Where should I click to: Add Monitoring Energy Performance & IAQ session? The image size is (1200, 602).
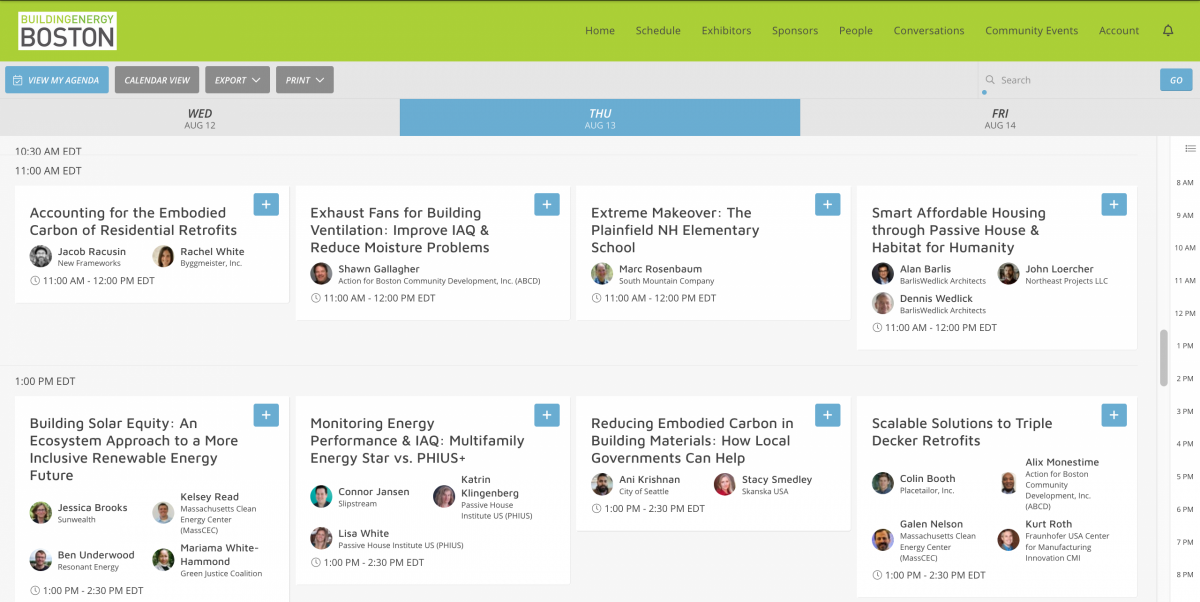click(547, 415)
